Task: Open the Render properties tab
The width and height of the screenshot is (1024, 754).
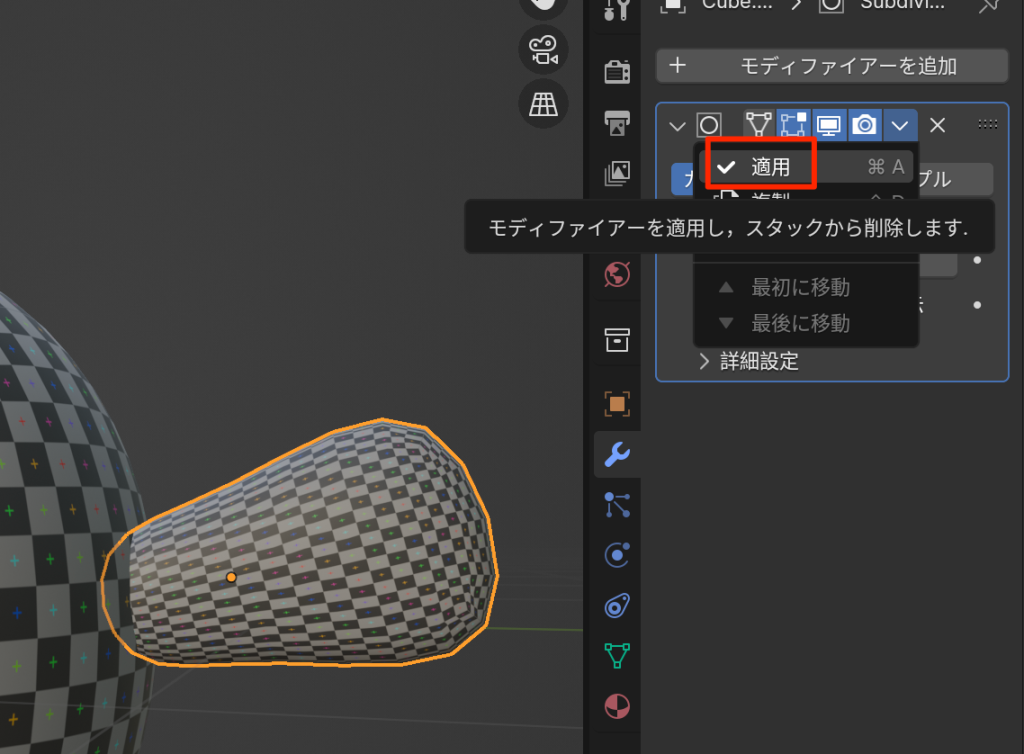Action: 617,71
